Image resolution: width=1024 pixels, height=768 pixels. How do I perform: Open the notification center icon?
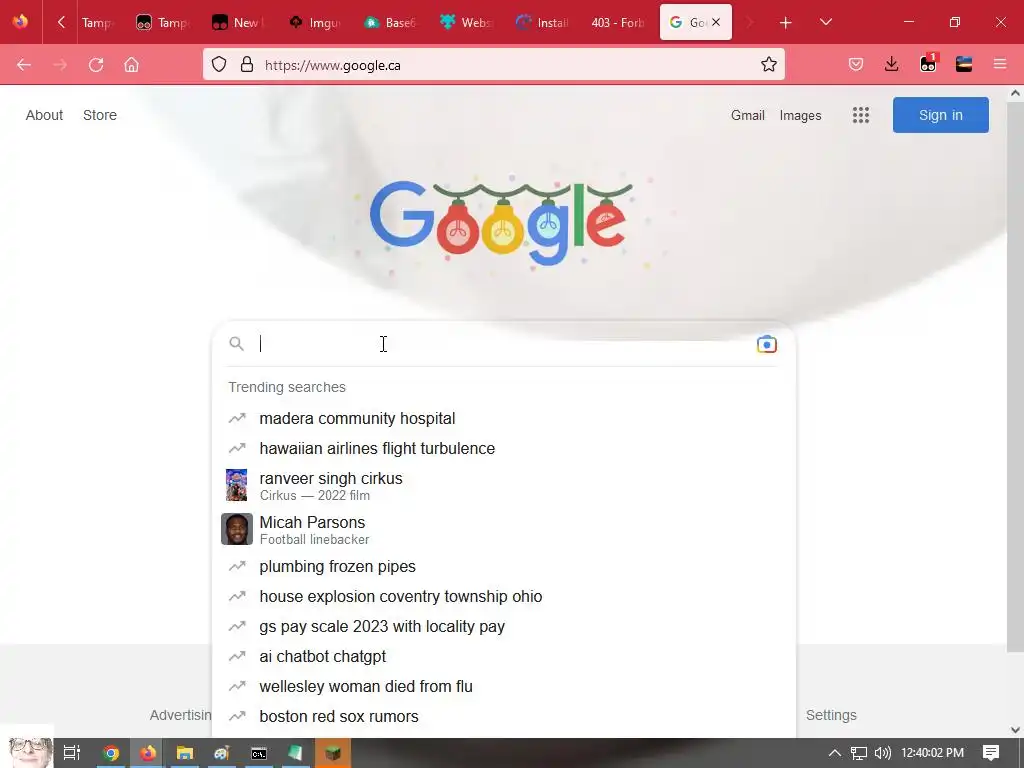click(x=991, y=753)
